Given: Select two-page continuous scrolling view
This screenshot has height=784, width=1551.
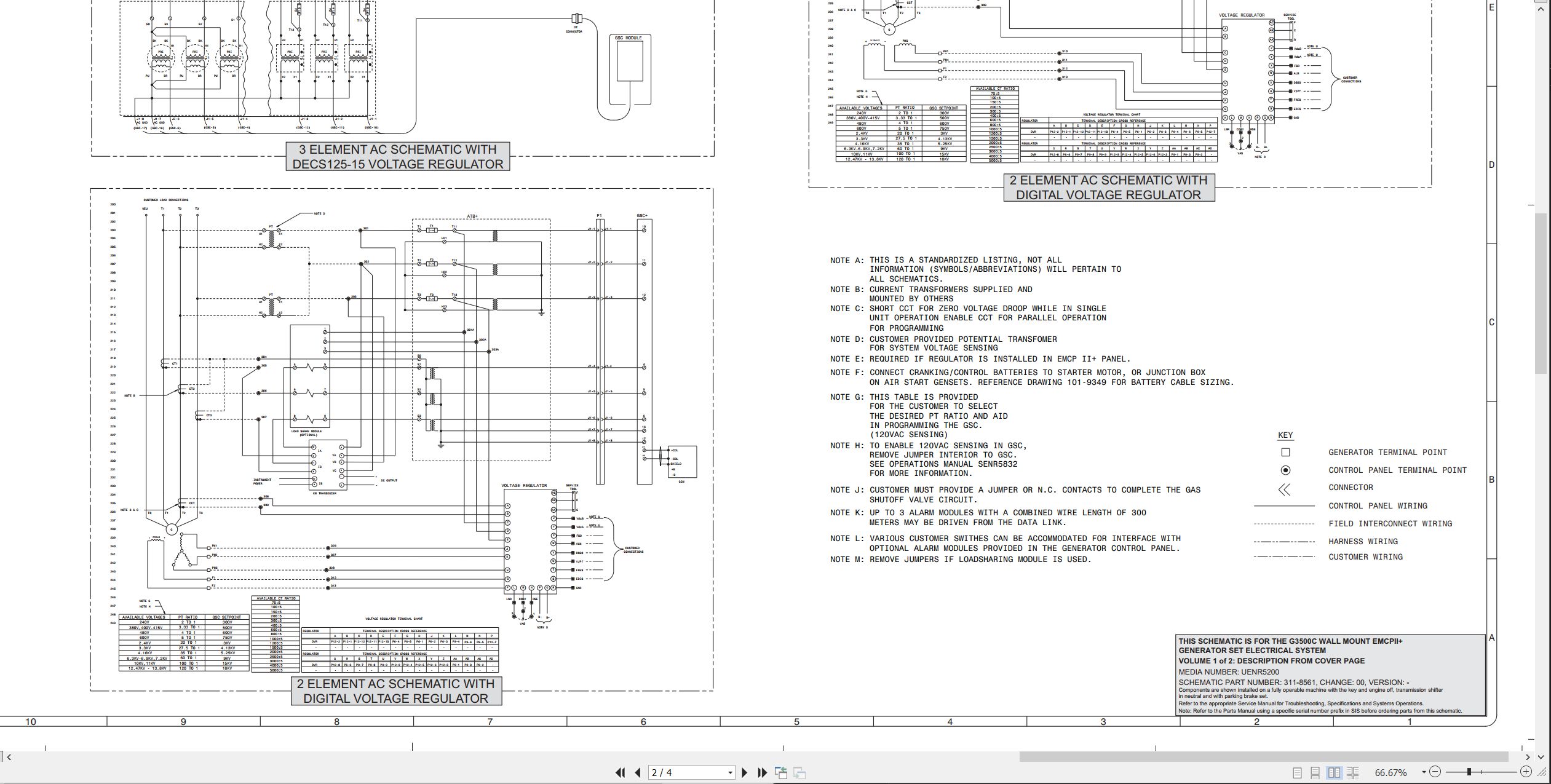Looking at the screenshot, I should point(1353,772).
